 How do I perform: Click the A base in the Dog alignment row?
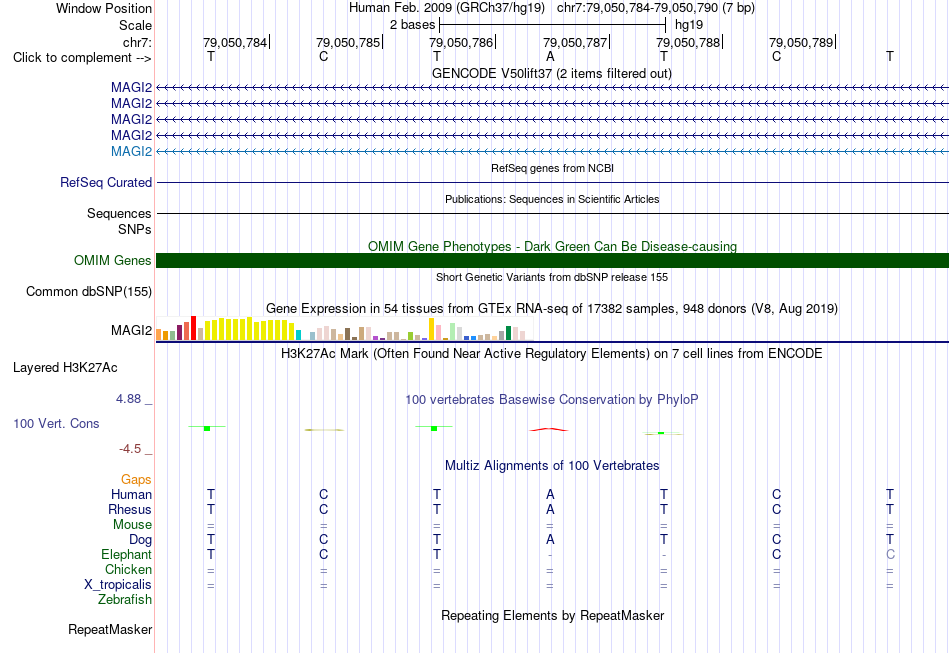coord(550,539)
